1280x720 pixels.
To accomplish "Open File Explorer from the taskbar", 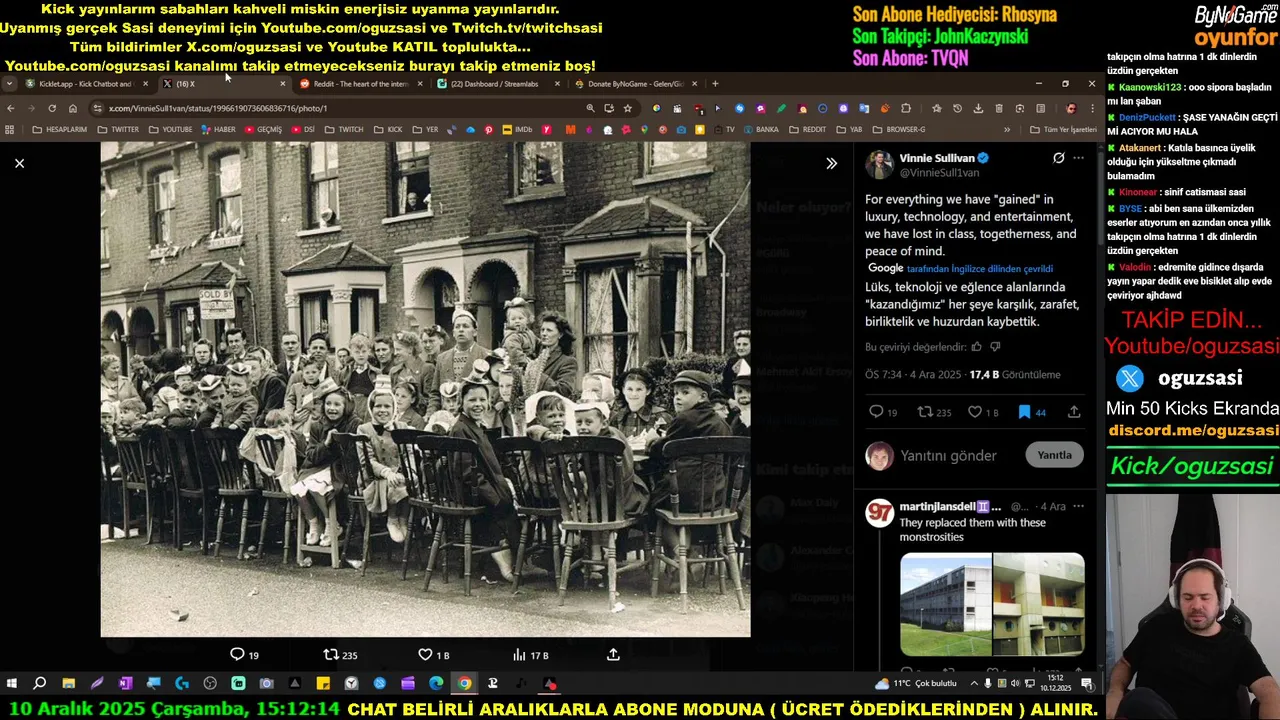I will [68, 684].
